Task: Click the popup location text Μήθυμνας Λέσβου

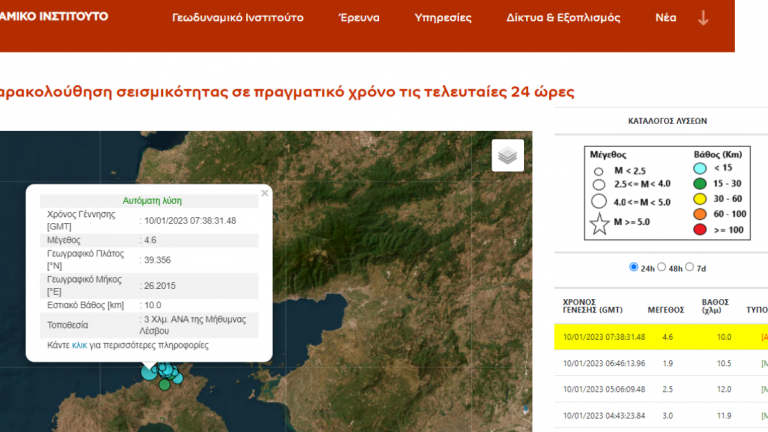Action: pos(193,325)
